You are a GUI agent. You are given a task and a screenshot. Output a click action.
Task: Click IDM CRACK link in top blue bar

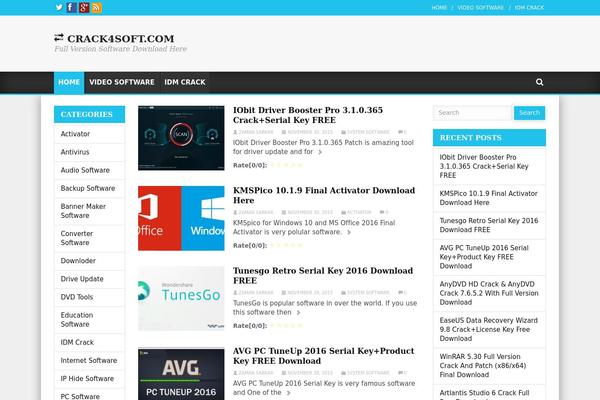(x=529, y=7)
